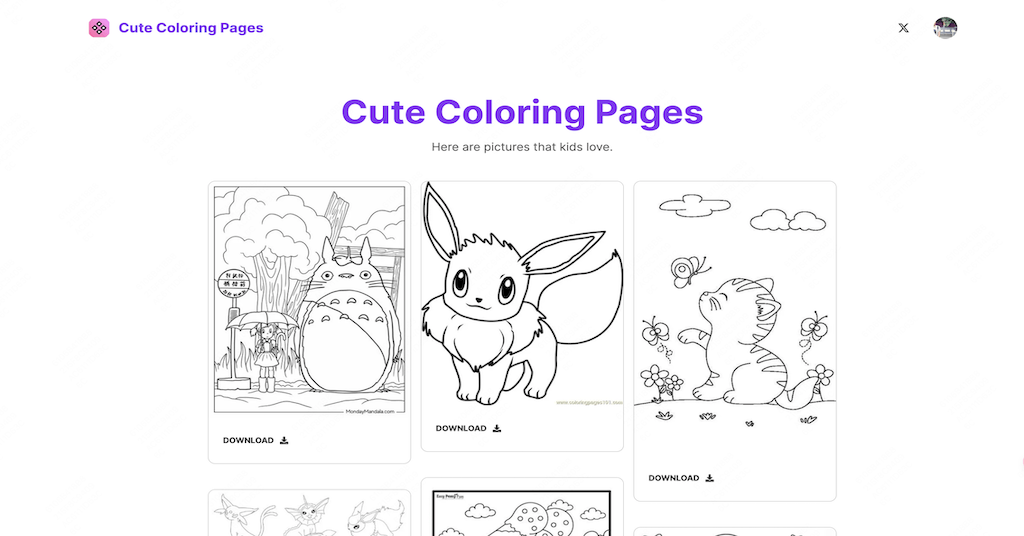
Task: Download the kitten and butterflies page
Action: (681, 478)
